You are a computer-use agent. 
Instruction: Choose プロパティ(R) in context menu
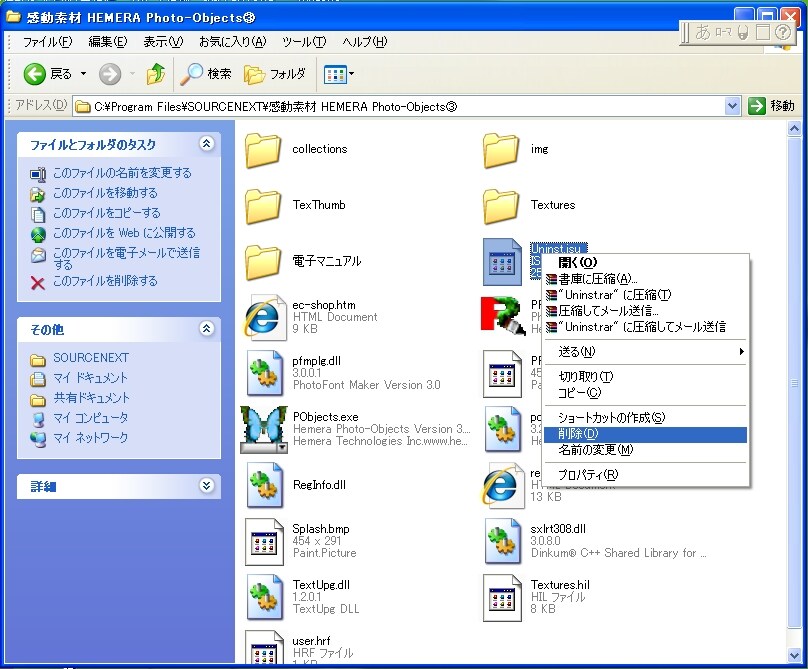tap(645, 475)
